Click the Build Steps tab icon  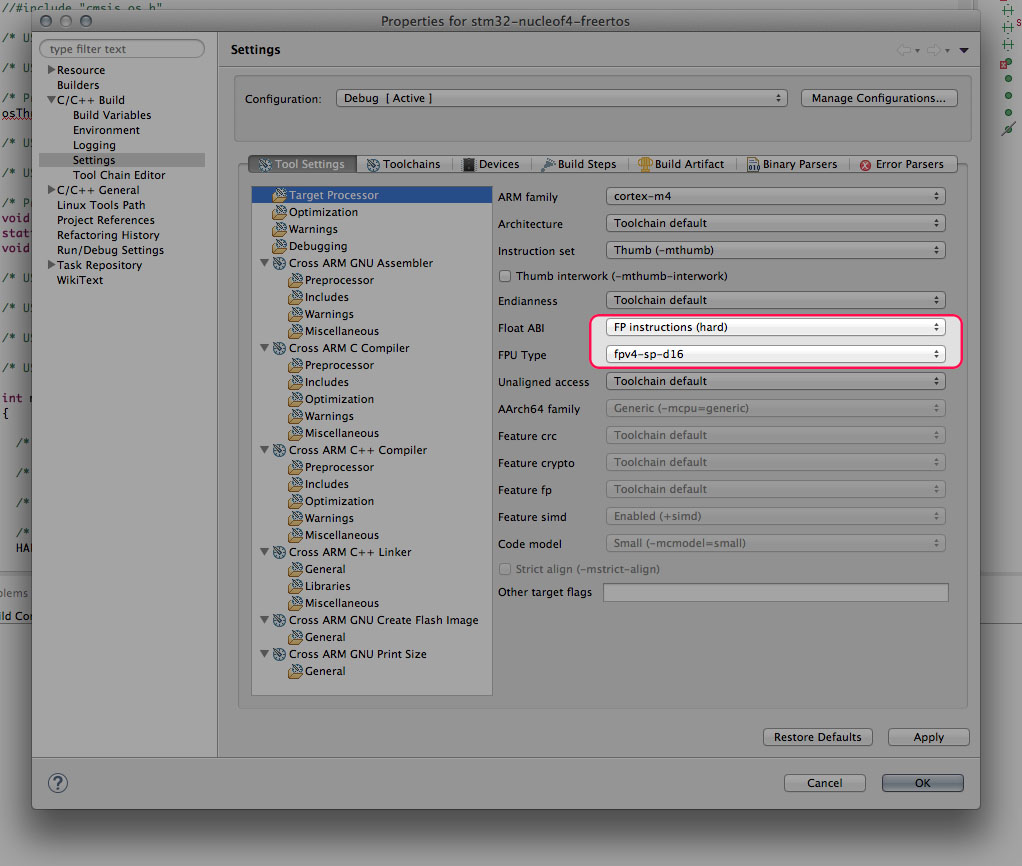tap(548, 164)
